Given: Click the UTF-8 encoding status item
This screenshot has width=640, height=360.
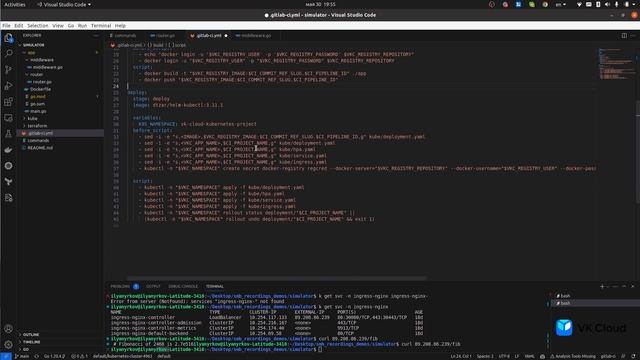Looking at the screenshot, I should tap(504, 356).
